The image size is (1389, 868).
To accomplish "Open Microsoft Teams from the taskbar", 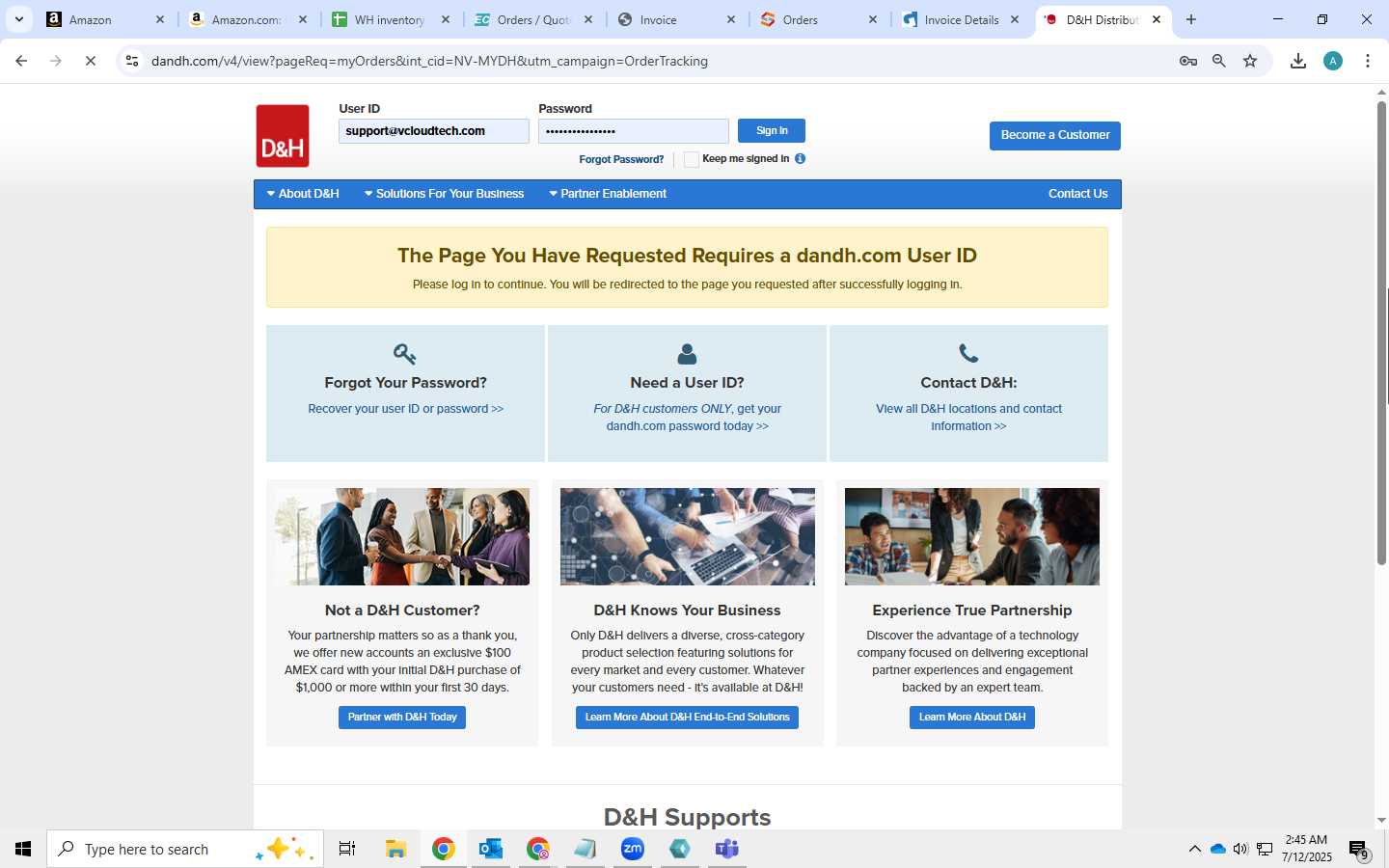I will pos(727,849).
